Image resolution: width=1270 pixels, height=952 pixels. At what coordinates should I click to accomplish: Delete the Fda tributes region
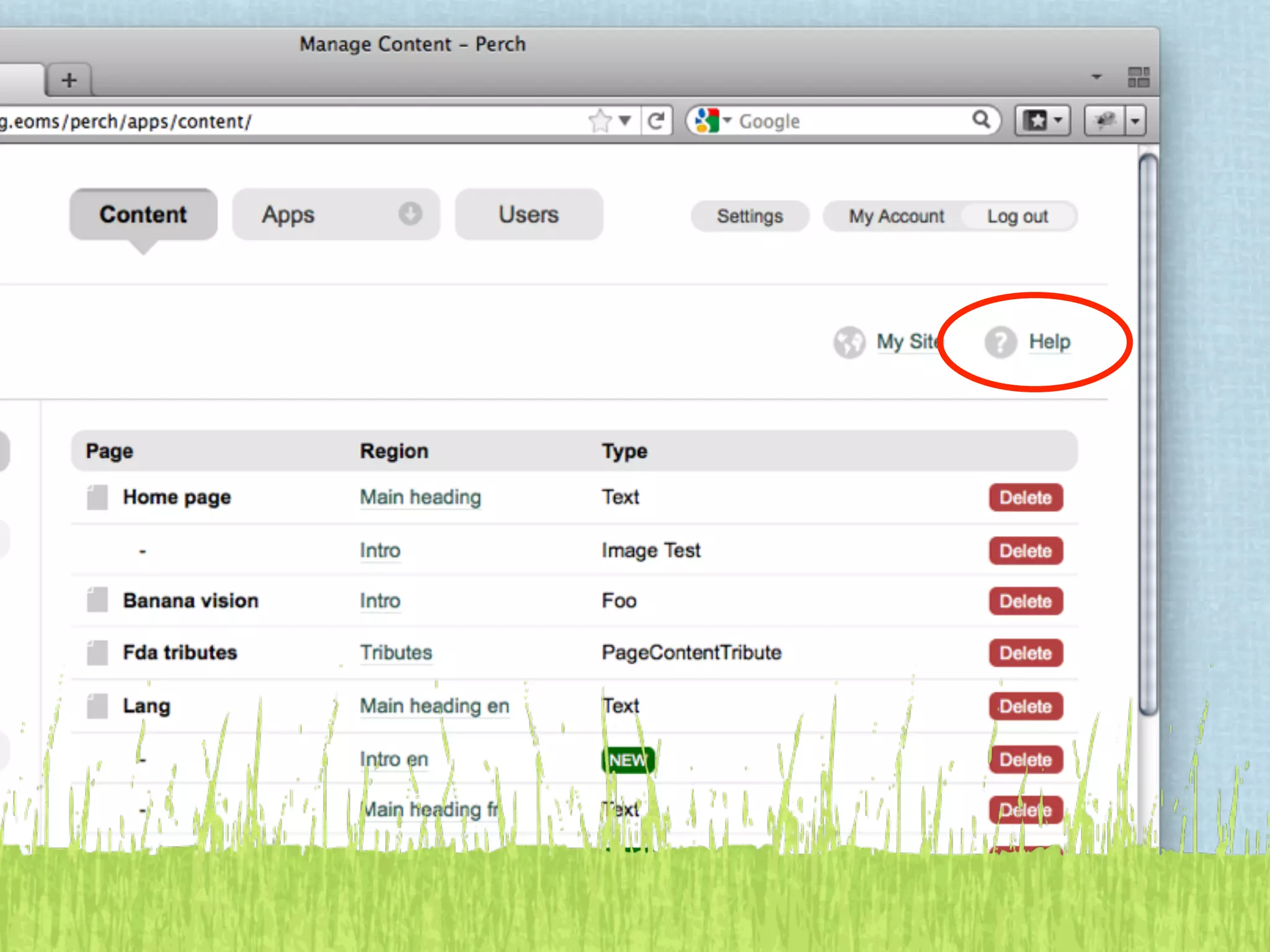tap(1025, 653)
